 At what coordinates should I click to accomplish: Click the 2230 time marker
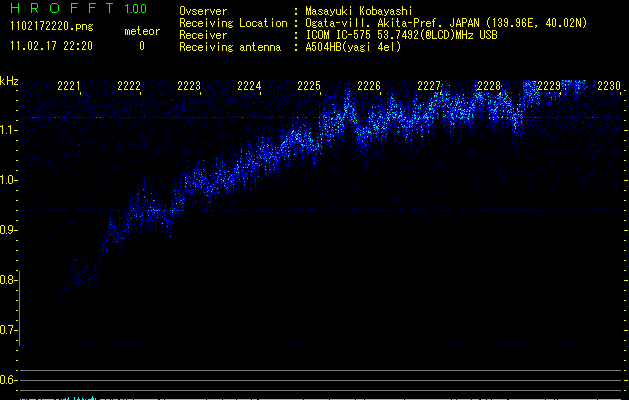coord(609,86)
